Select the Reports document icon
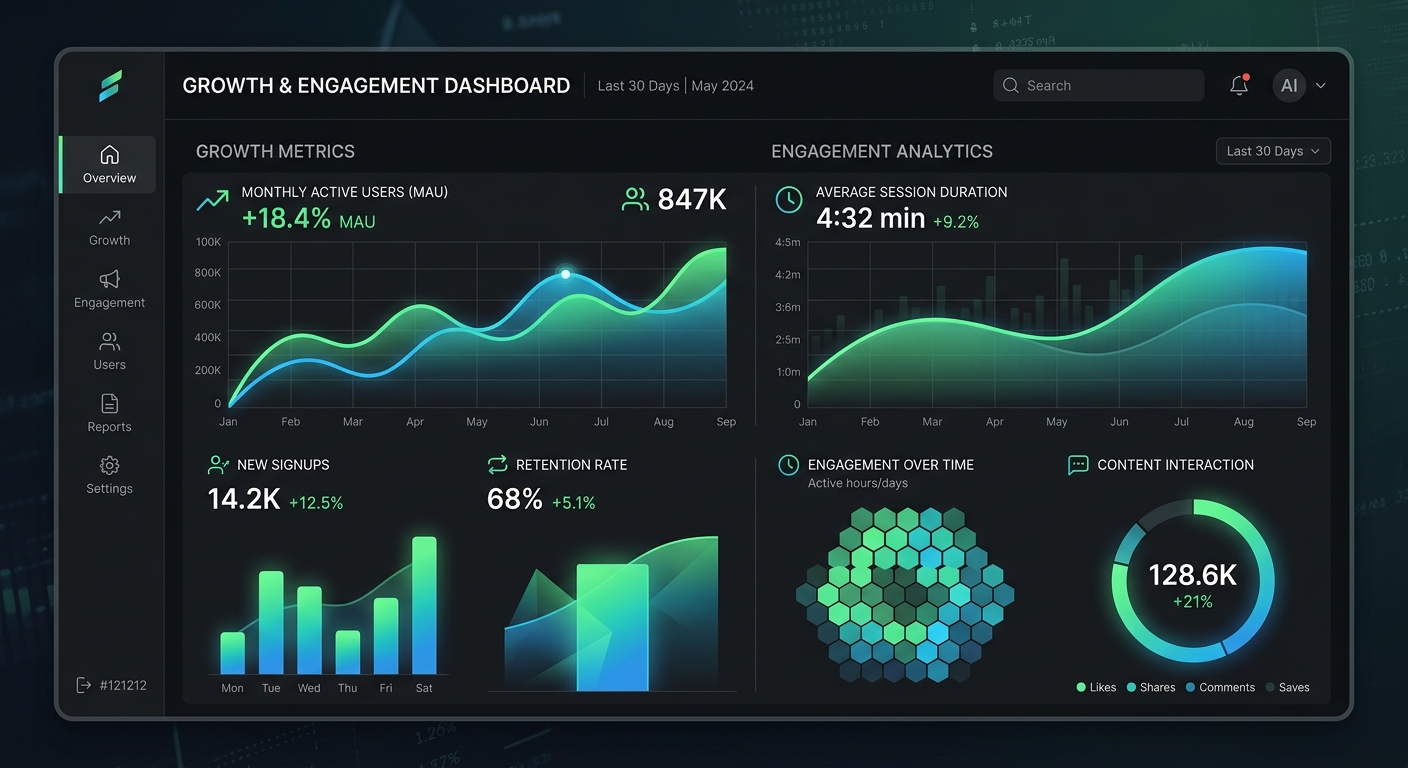The width and height of the screenshot is (1408, 768). (108, 404)
